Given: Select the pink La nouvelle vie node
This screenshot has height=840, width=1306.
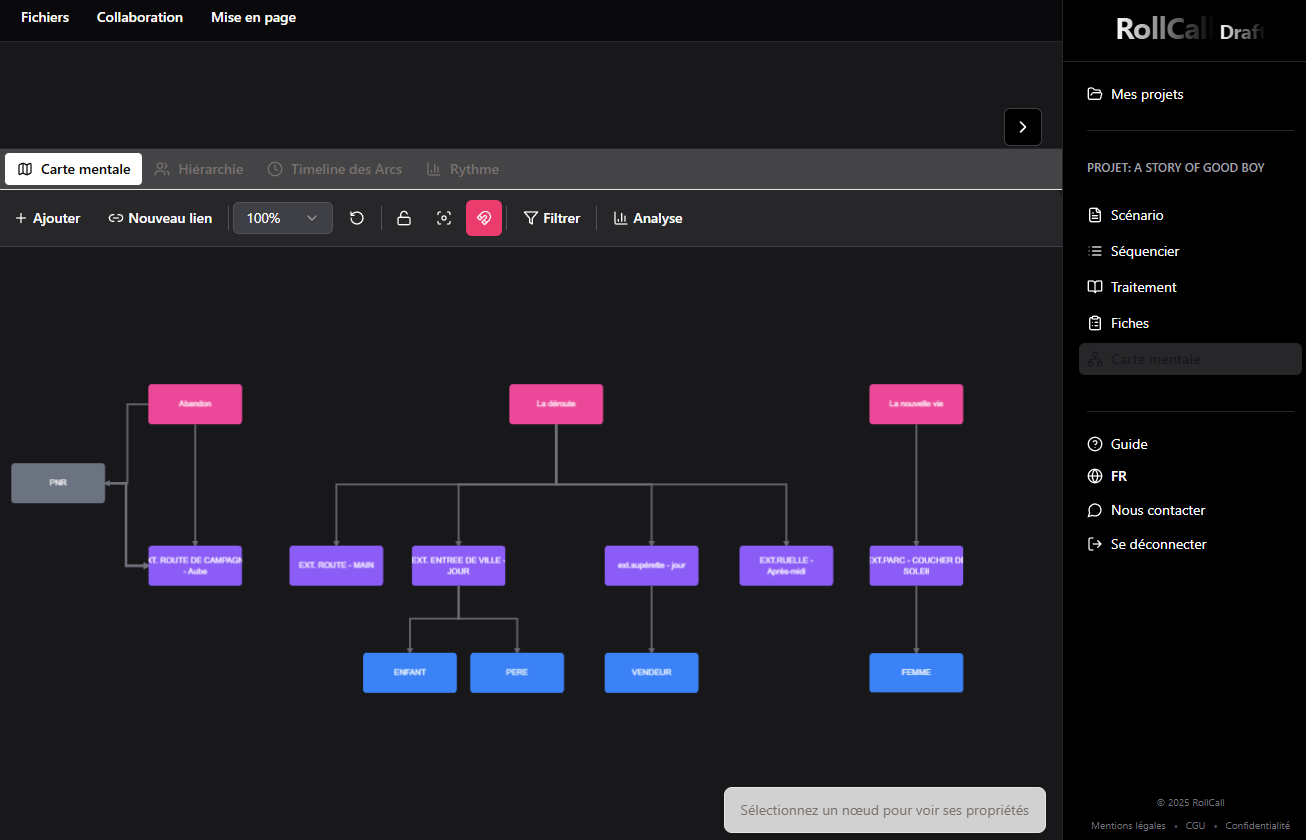Looking at the screenshot, I should pyautogui.click(x=916, y=404).
